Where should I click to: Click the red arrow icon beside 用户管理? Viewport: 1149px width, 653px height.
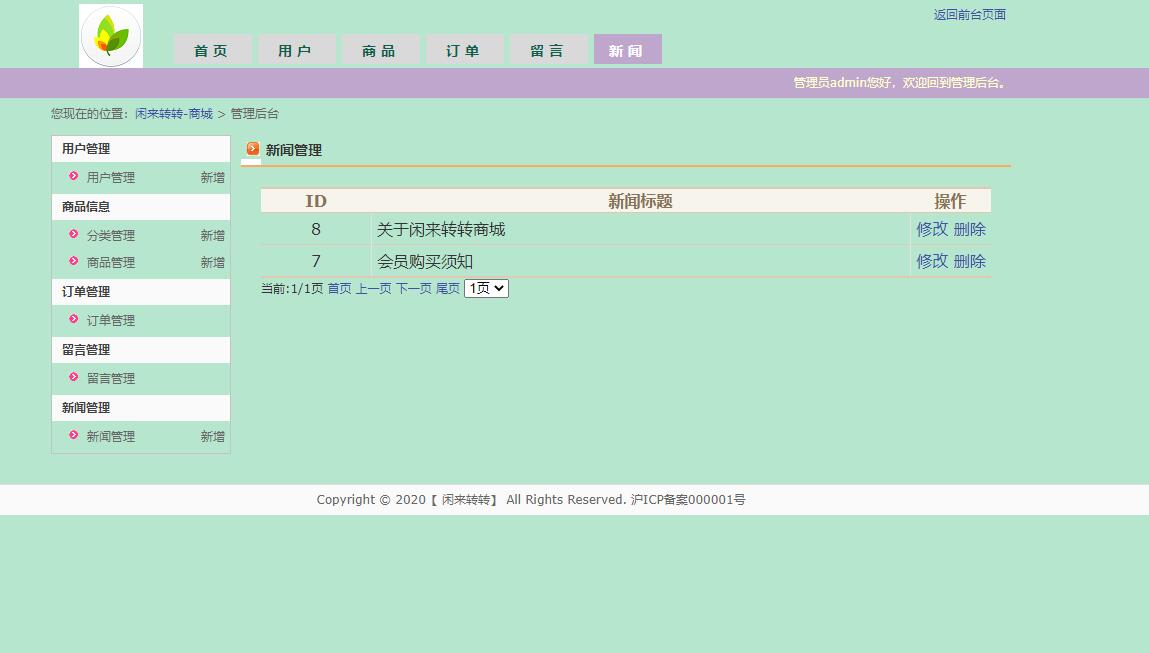point(73,177)
